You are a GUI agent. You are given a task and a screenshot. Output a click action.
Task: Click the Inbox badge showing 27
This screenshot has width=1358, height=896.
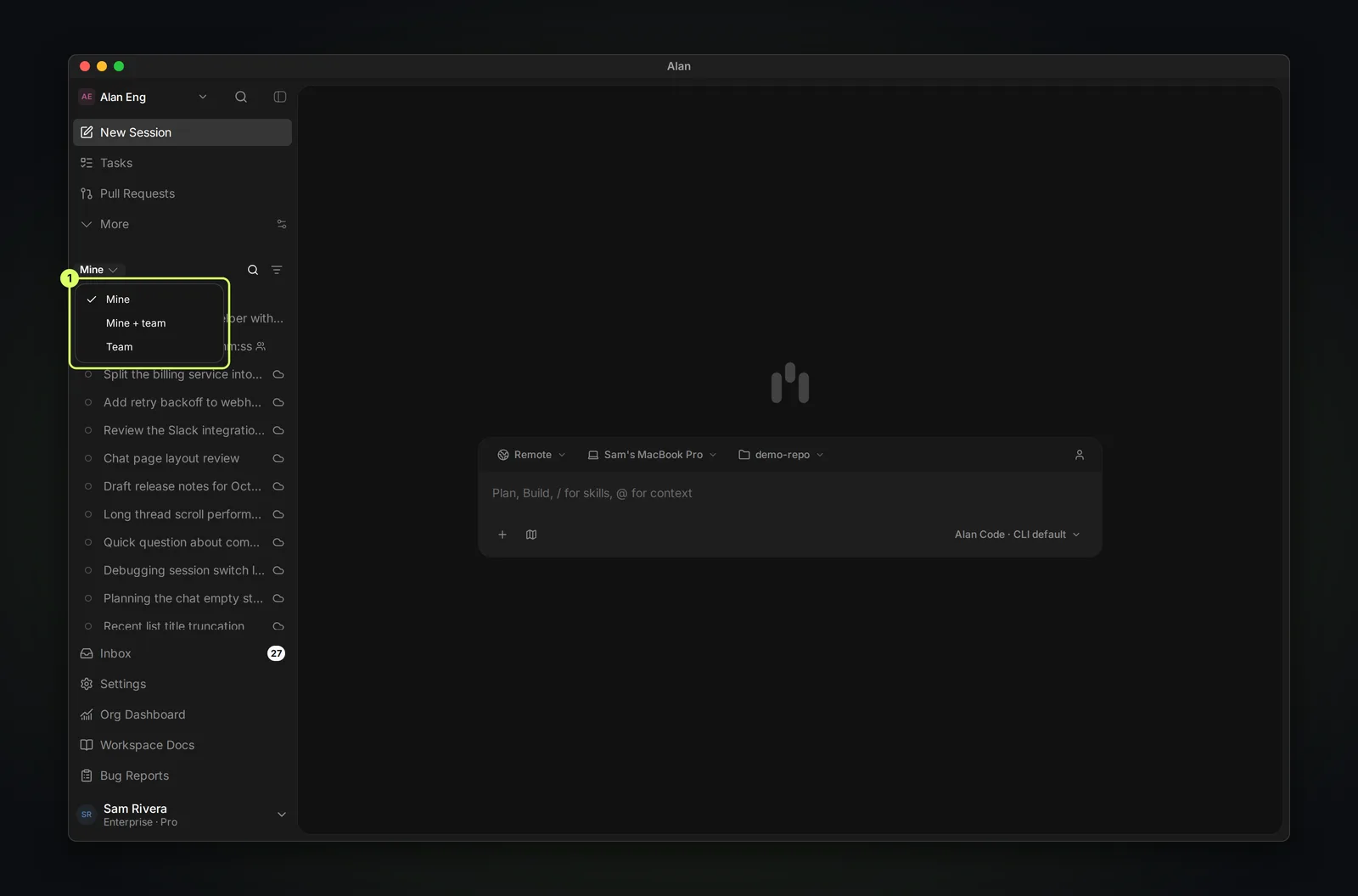(x=276, y=653)
